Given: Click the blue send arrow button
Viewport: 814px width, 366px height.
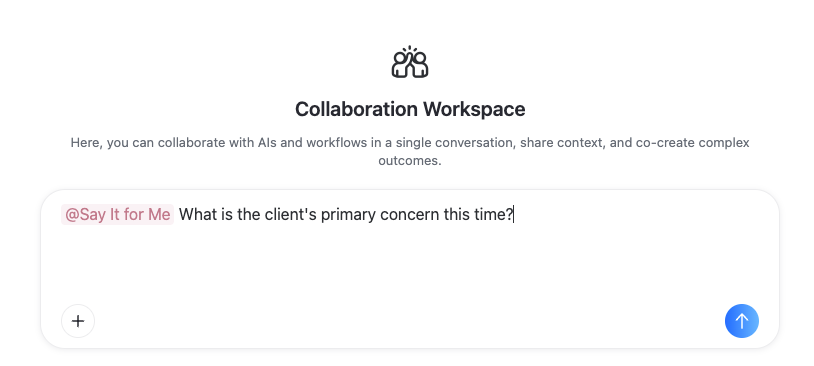Looking at the screenshot, I should (741, 321).
